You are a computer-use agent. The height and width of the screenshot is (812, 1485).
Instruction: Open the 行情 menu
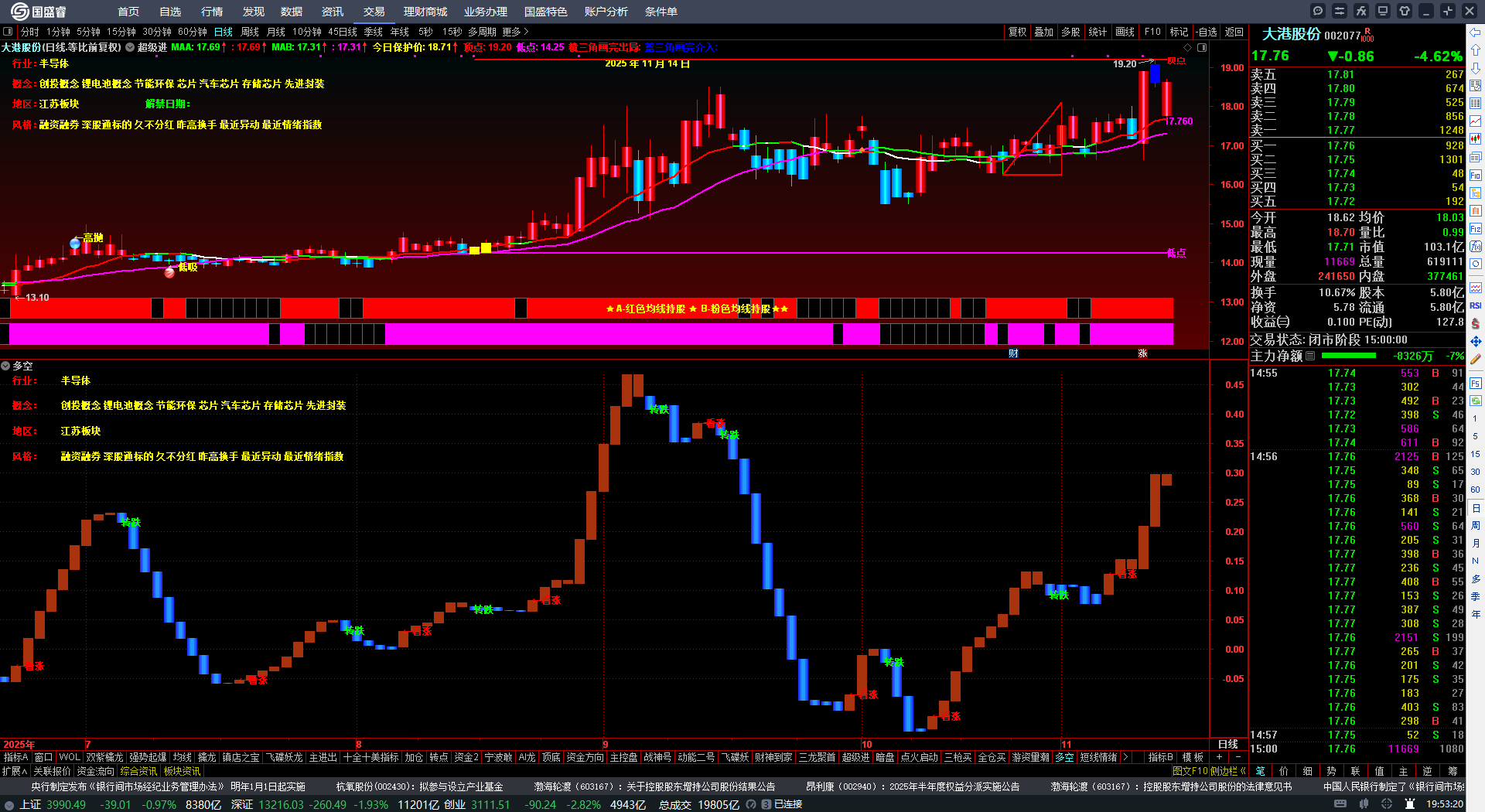(212, 12)
